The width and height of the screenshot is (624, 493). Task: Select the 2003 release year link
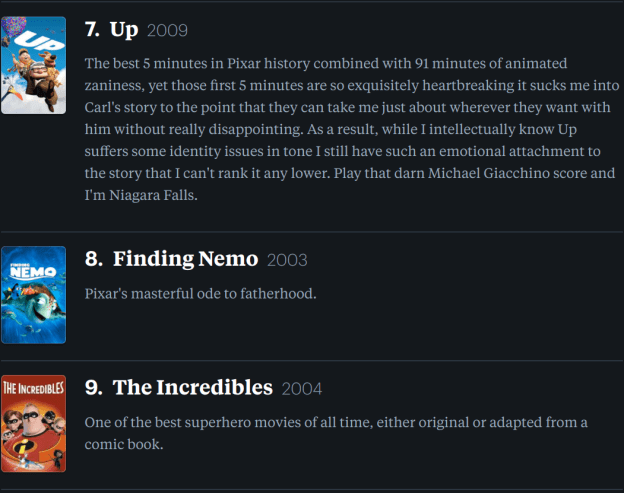click(287, 261)
